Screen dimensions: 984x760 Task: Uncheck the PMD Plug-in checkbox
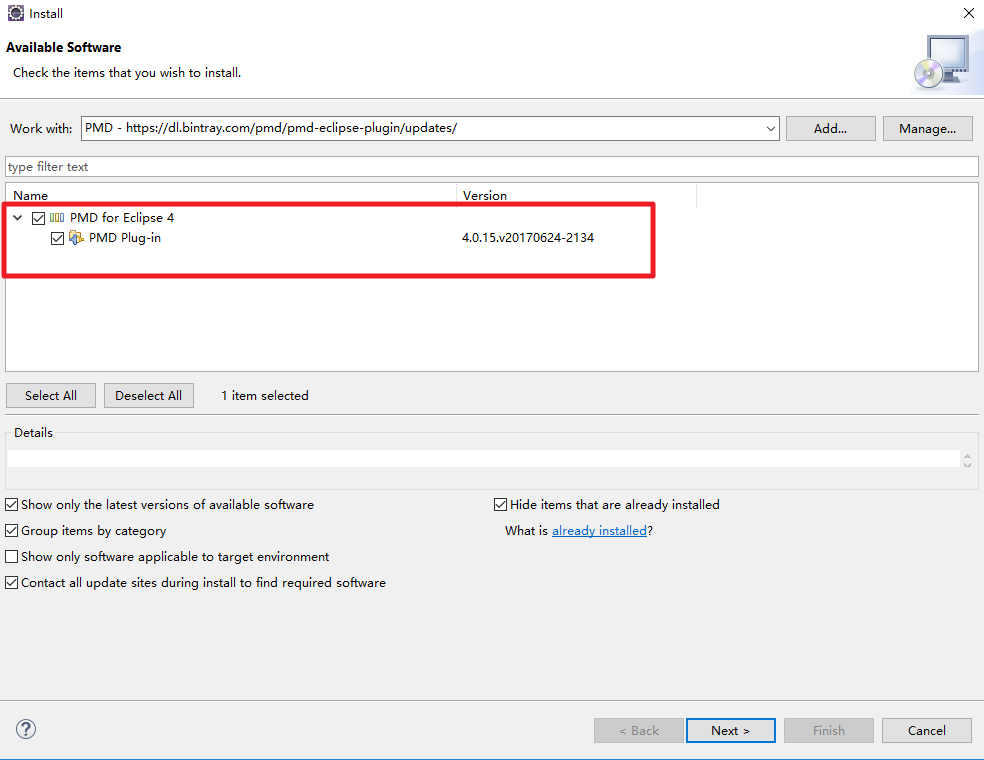57,238
